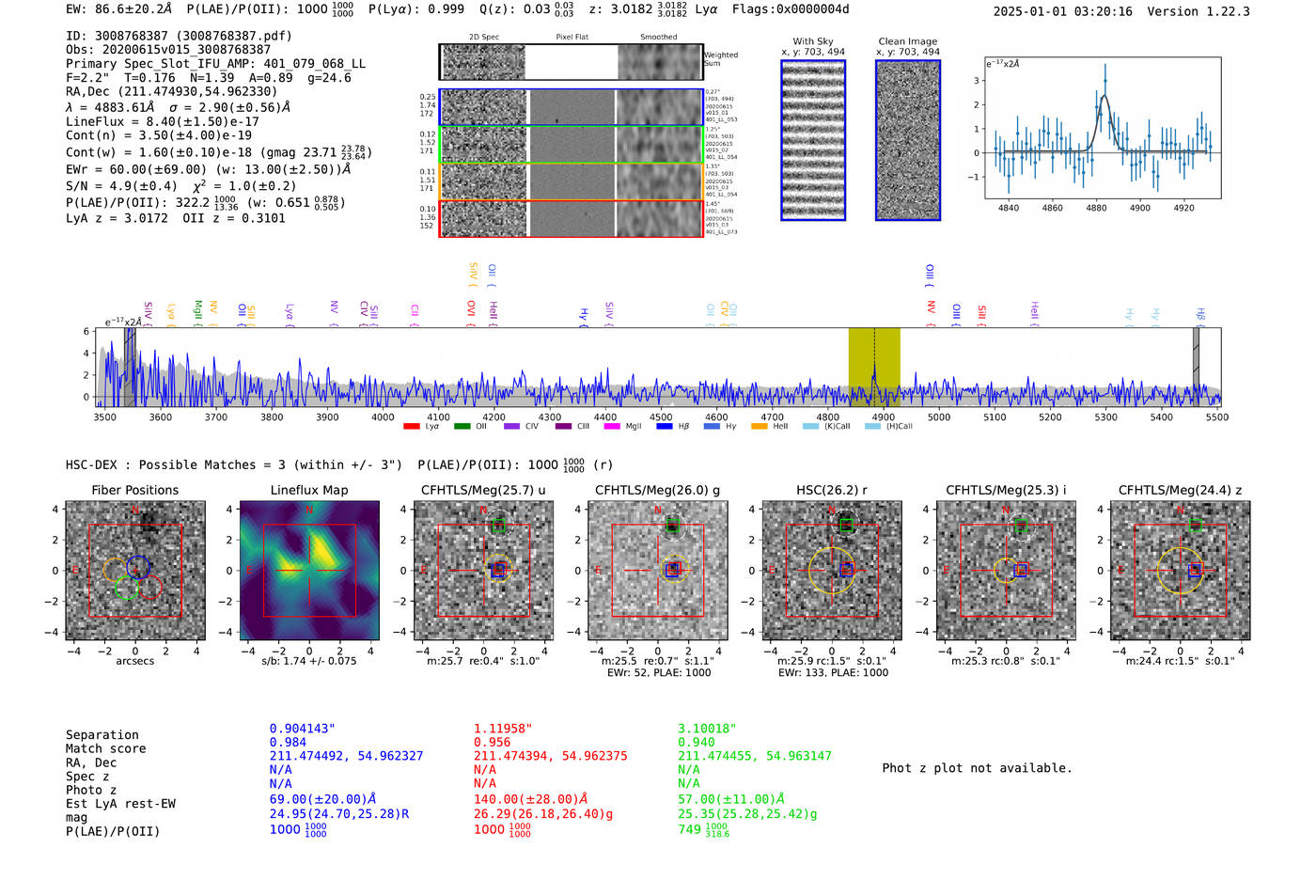The width and height of the screenshot is (1316, 896).
Task: Click the 'Est LyA rest-EW' row label
Action: (120, 804)
